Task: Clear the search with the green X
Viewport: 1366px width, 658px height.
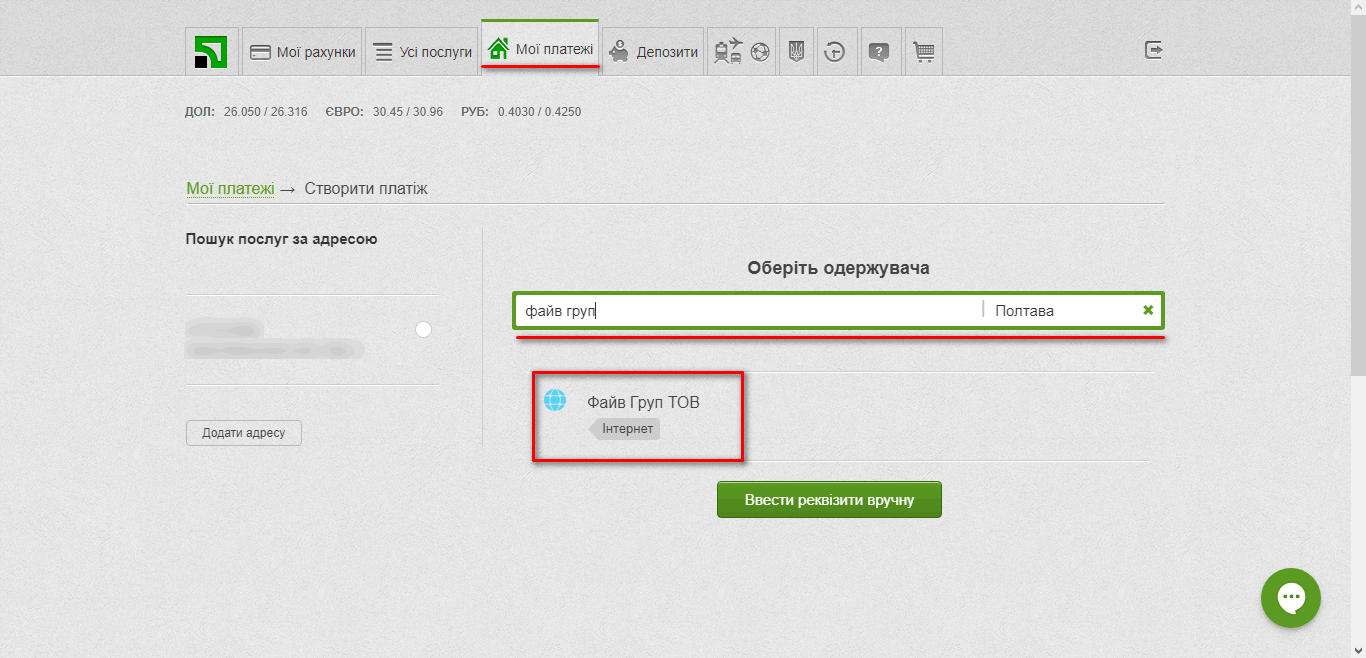Action: pos(1148,310)
